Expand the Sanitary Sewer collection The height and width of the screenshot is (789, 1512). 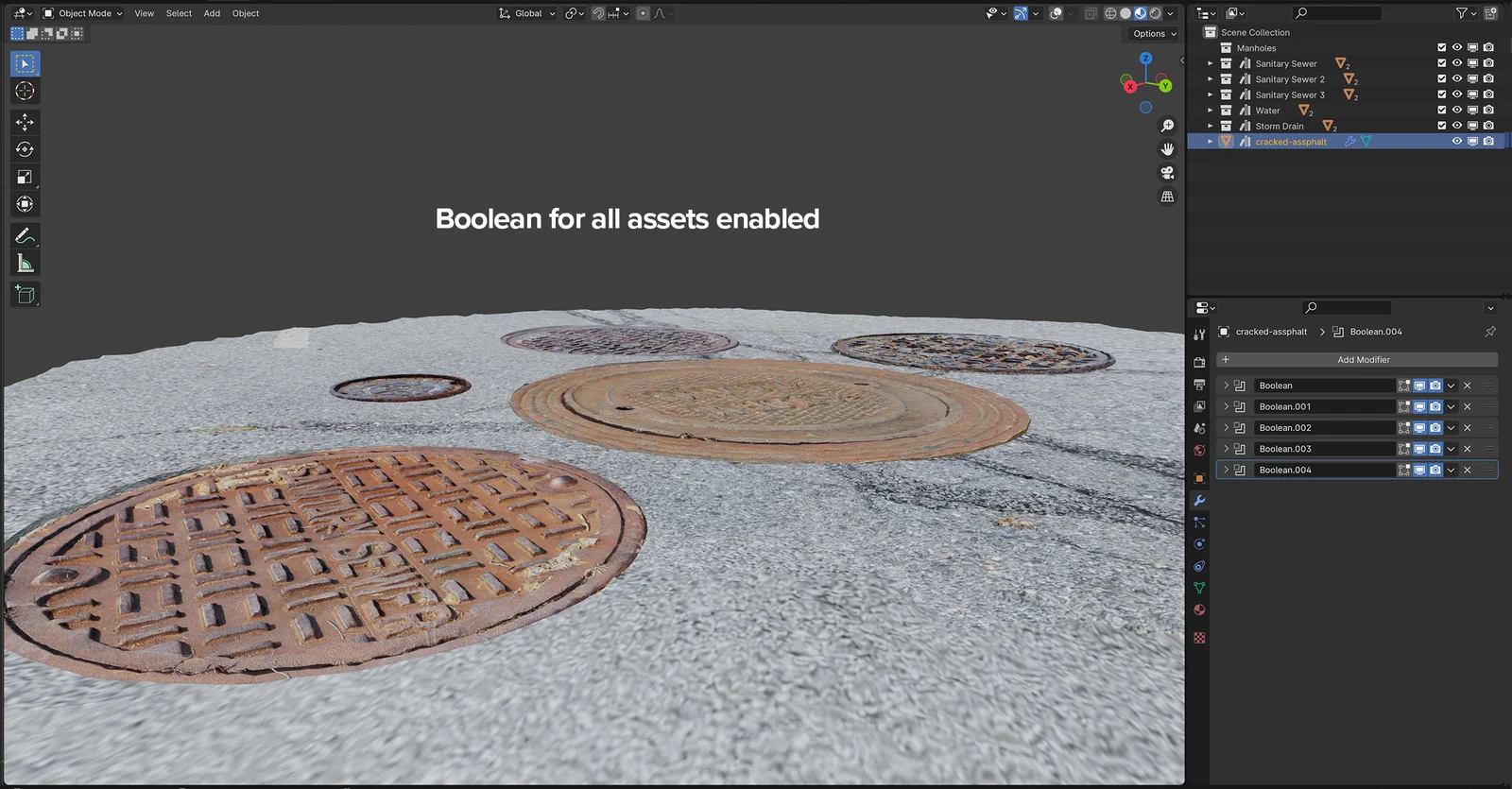[x=1210, y=63]
